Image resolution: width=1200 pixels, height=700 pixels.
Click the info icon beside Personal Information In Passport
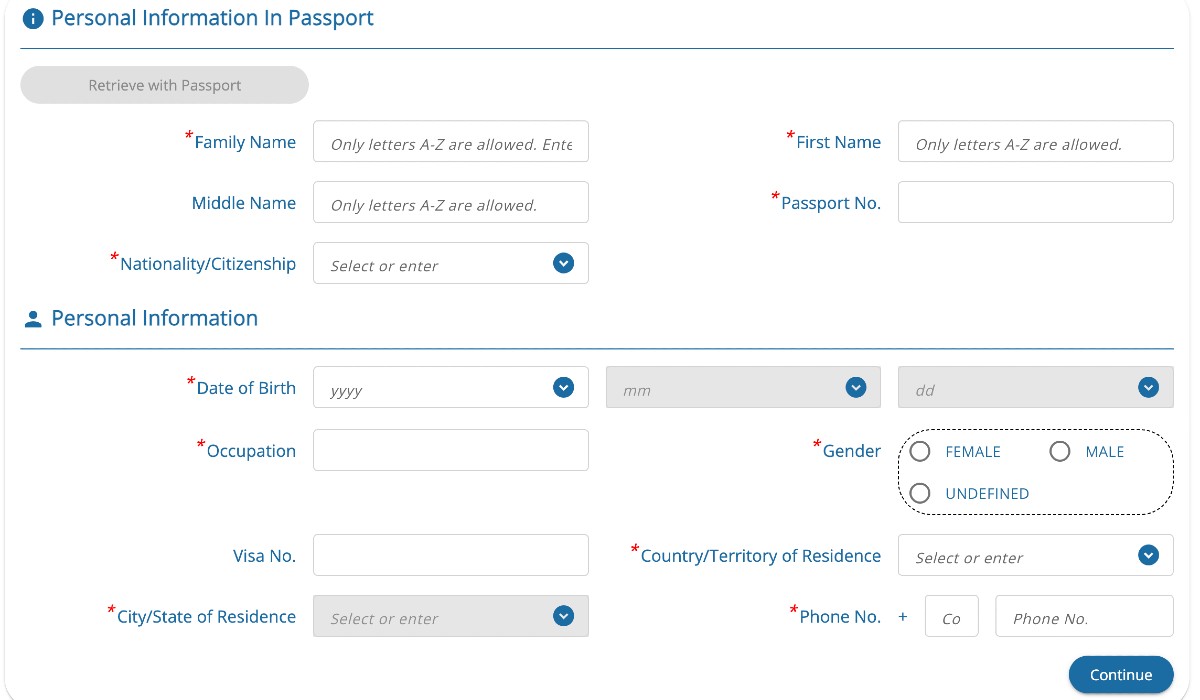pos(33,19)
